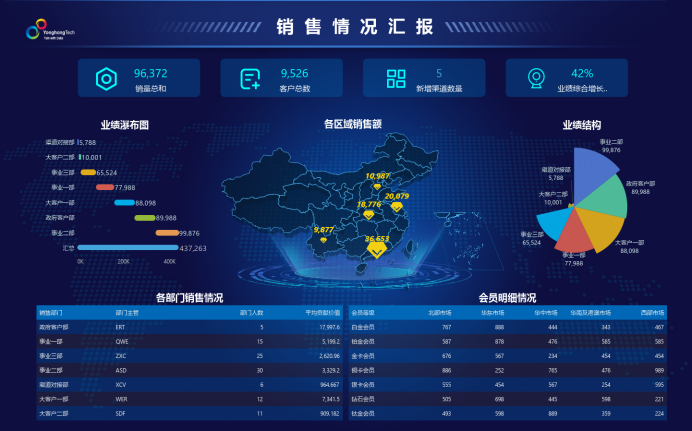Screen dimensions: 692x431
Task: Click the map diamond marker labeled 18,776
Action: point(368,214)
